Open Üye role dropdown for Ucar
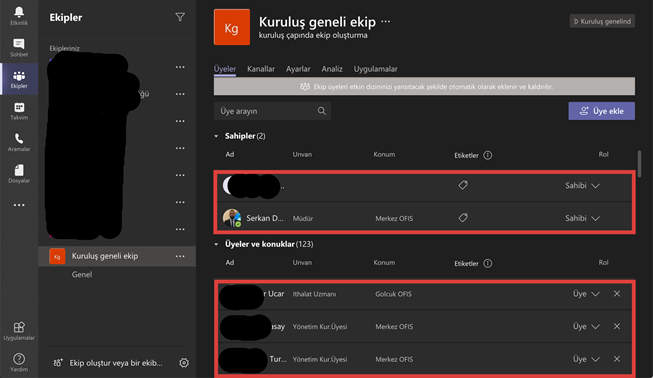The image size is (653, 378). pyautogui.click(x=586, y=294)
